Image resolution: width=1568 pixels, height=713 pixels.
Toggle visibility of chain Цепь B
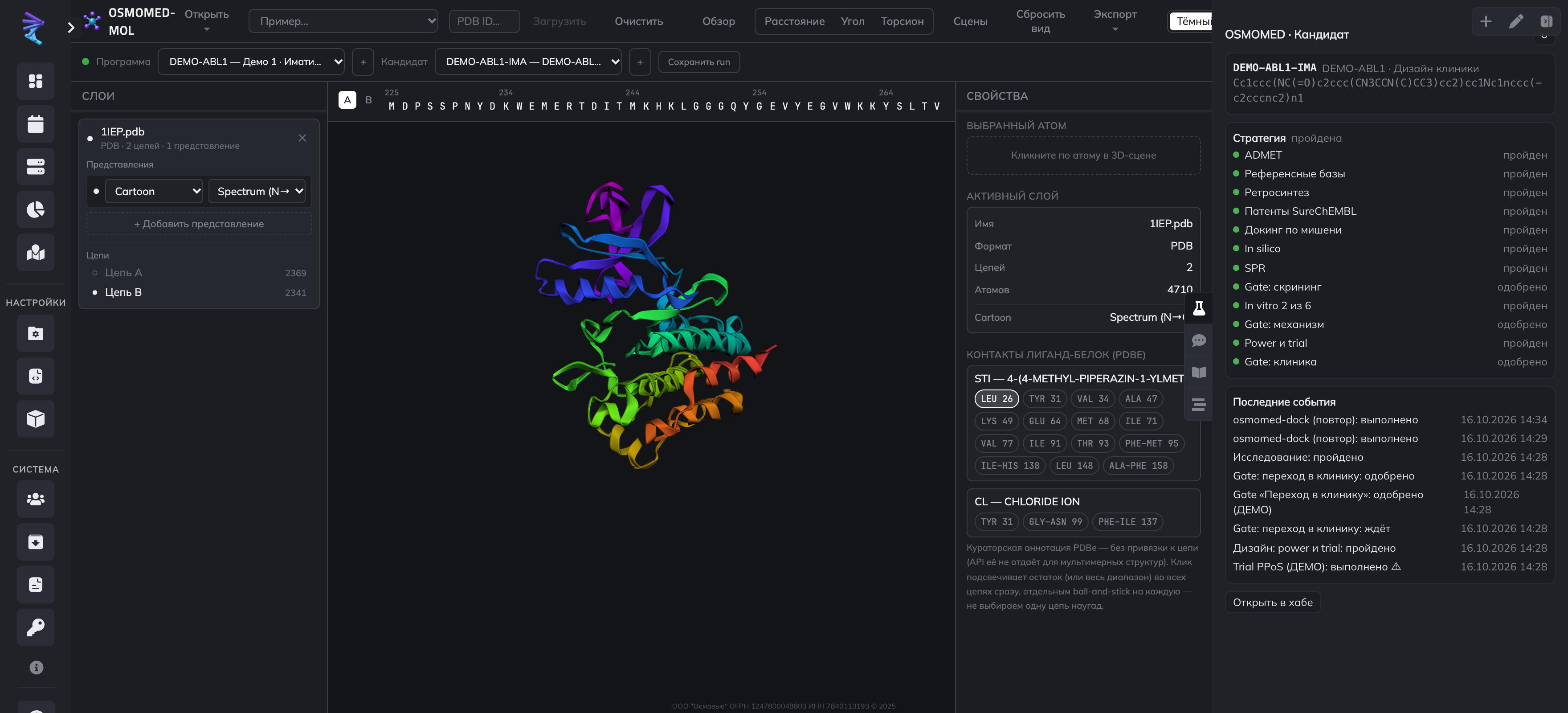94,292
